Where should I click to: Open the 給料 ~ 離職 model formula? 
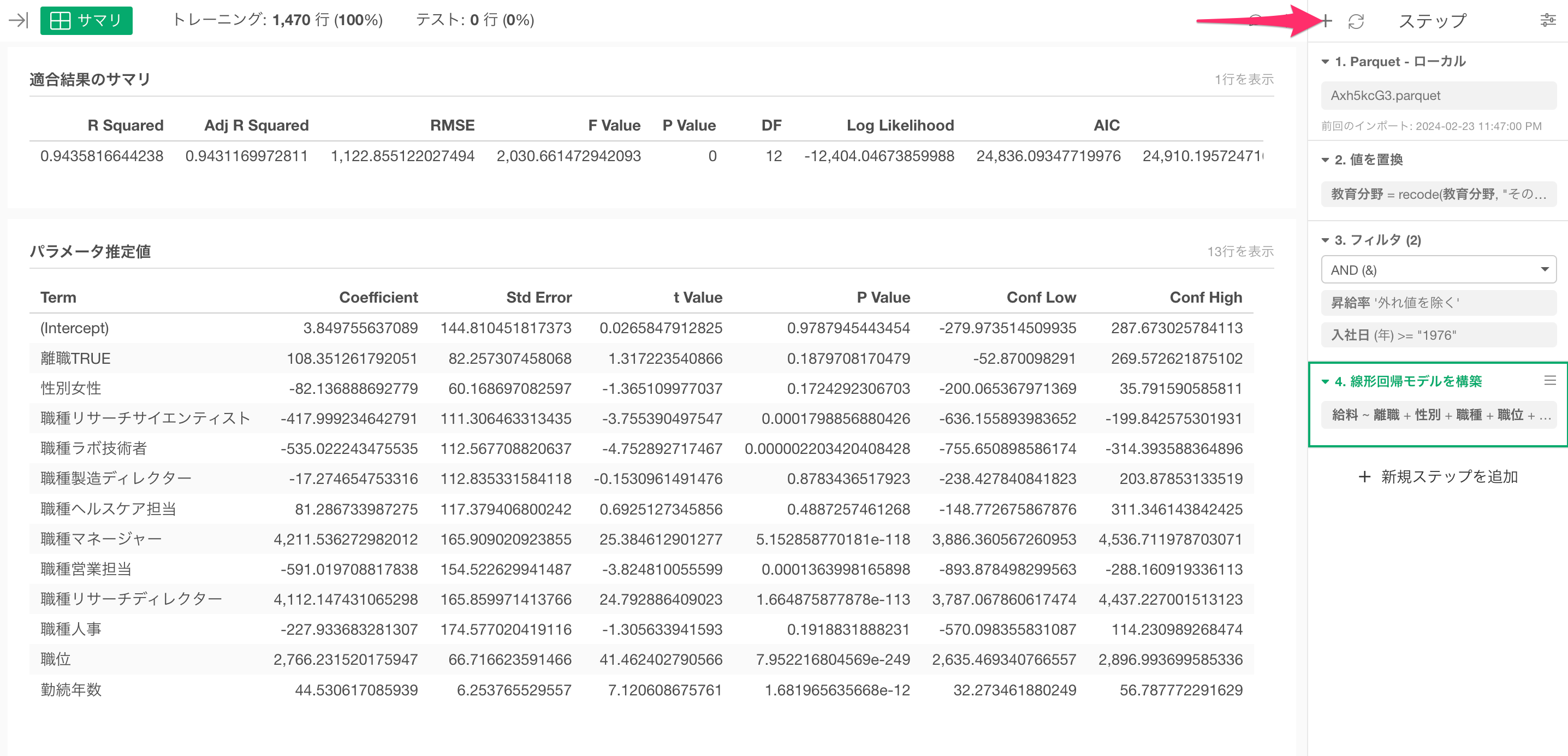(1438, 416)
